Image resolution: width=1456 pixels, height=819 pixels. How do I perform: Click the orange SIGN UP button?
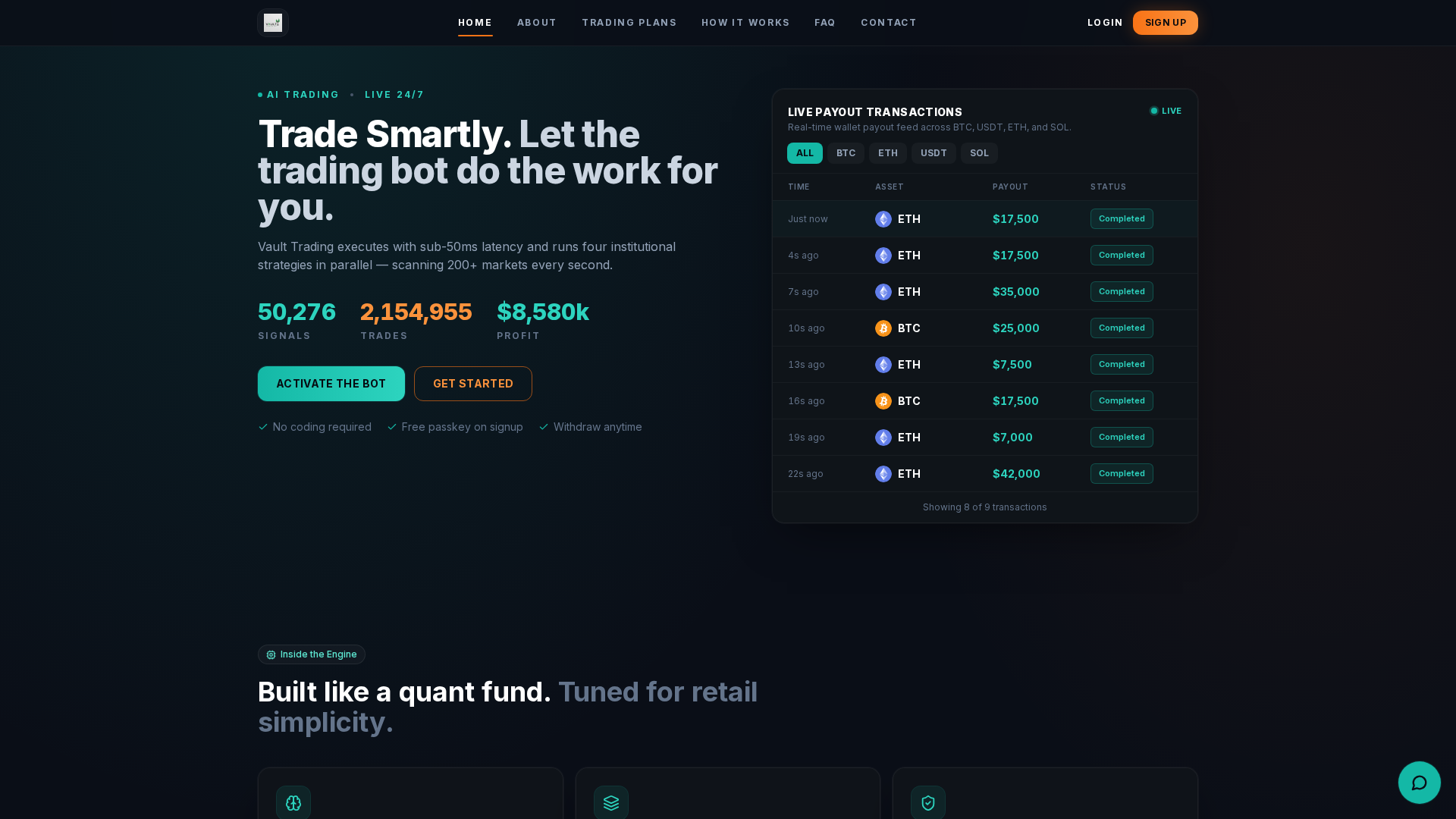[1166, 23]
